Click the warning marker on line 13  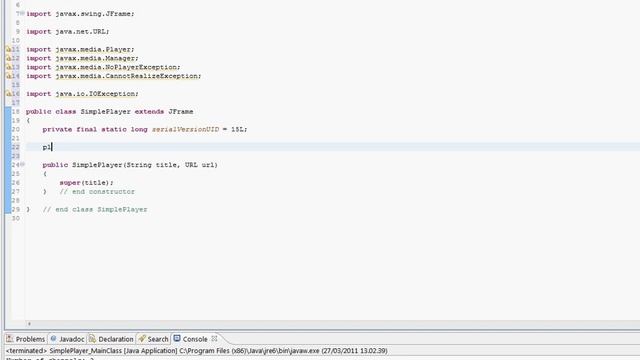(8, 67)
